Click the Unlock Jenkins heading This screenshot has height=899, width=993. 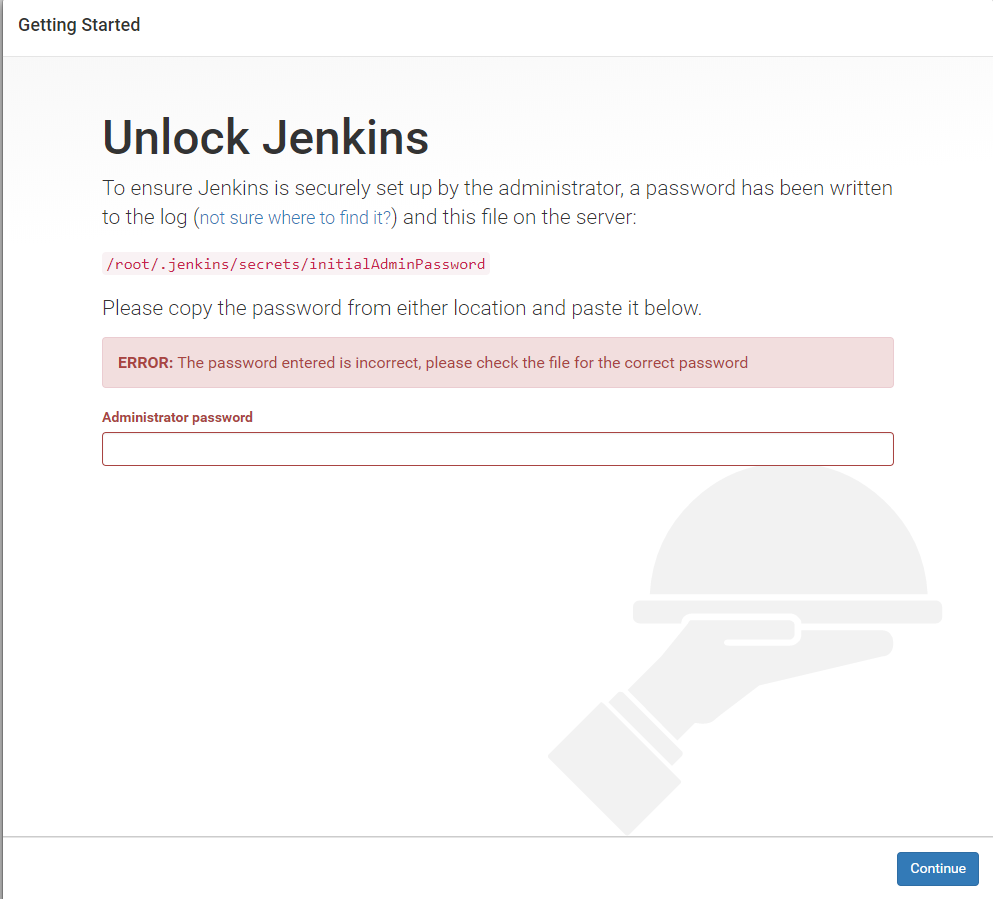[265, 138]
